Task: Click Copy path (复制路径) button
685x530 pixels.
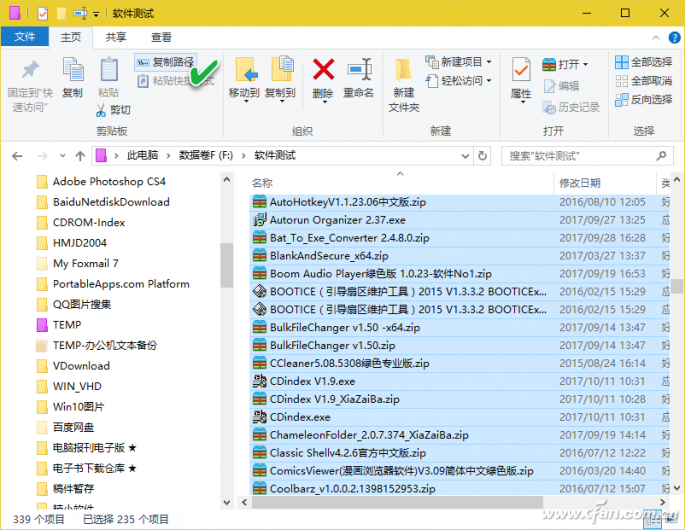Action: click(165, 62)
